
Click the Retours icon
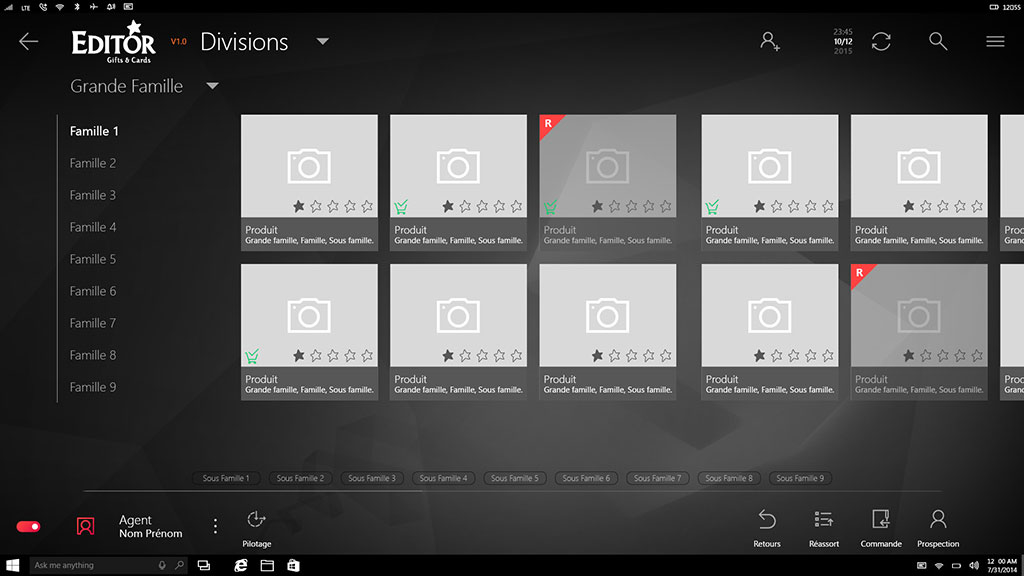click(x=767, y=520)
